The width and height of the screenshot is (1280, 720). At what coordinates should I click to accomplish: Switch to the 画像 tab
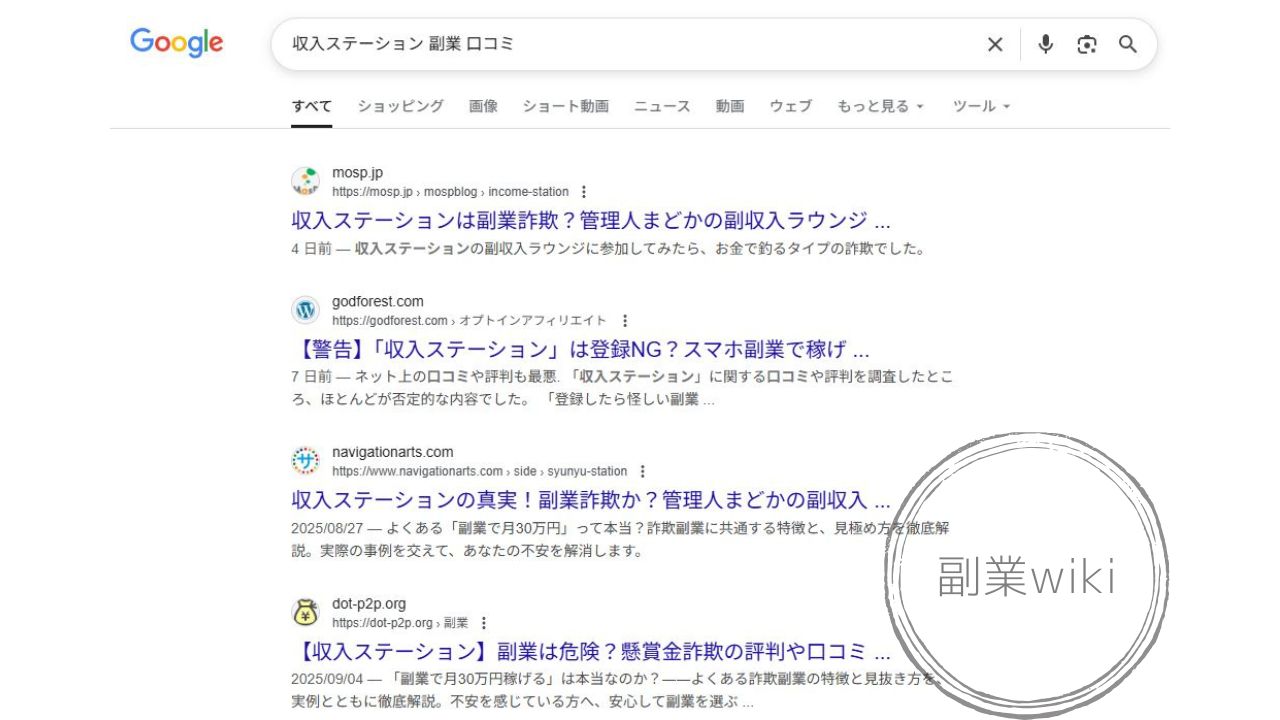pyautogui.click(x=483, y=106)
